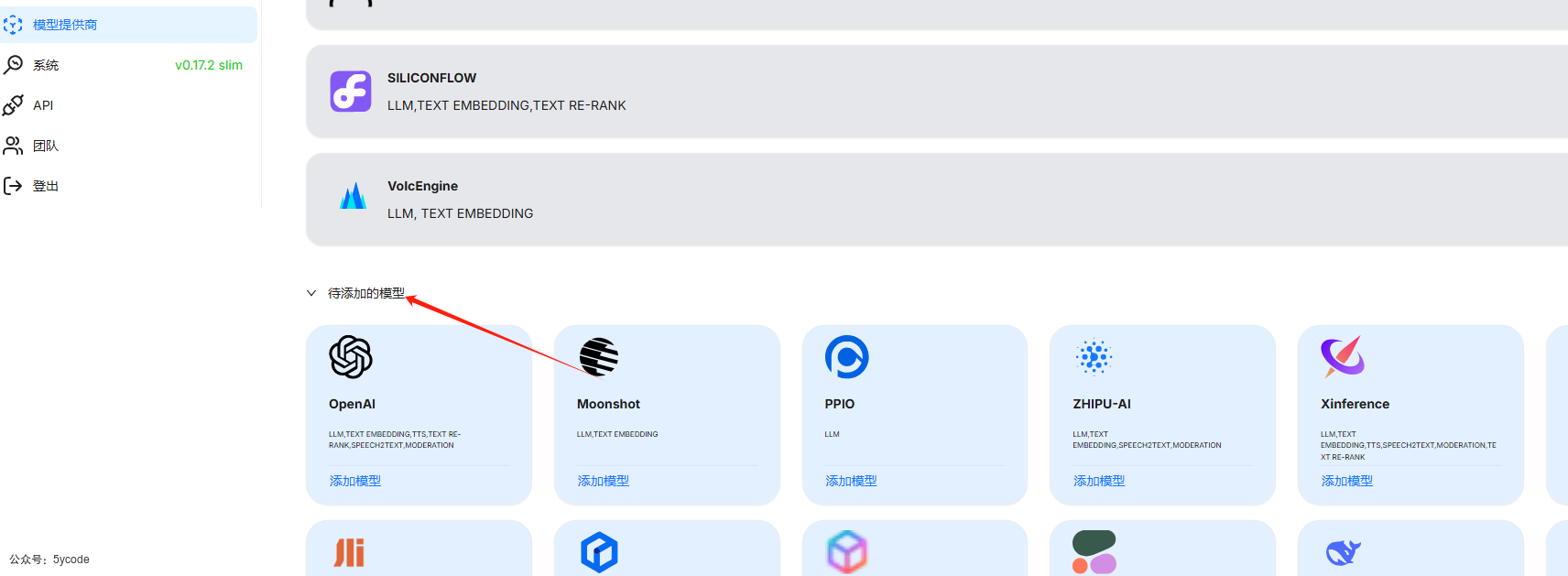Screen dimensions: 1568x576
Task: Click the blue whale DeepSeek logo
Action: point(1344,552)
